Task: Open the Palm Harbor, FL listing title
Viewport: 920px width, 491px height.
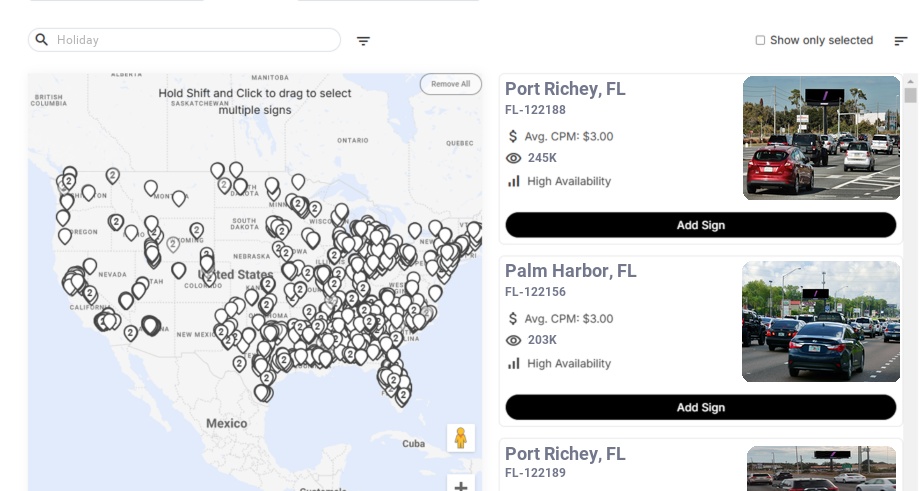Action: (570, 271)
